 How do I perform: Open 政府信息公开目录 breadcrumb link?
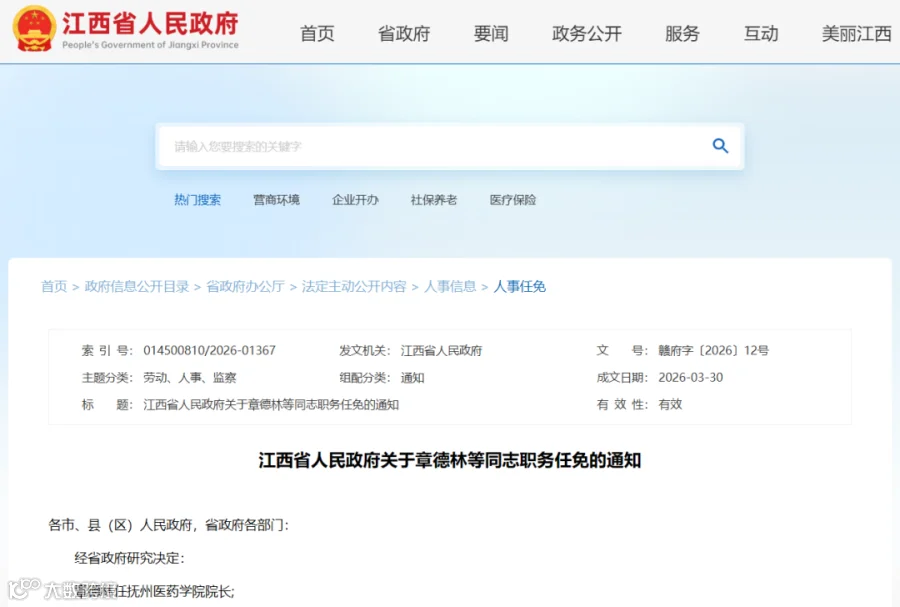137,286
